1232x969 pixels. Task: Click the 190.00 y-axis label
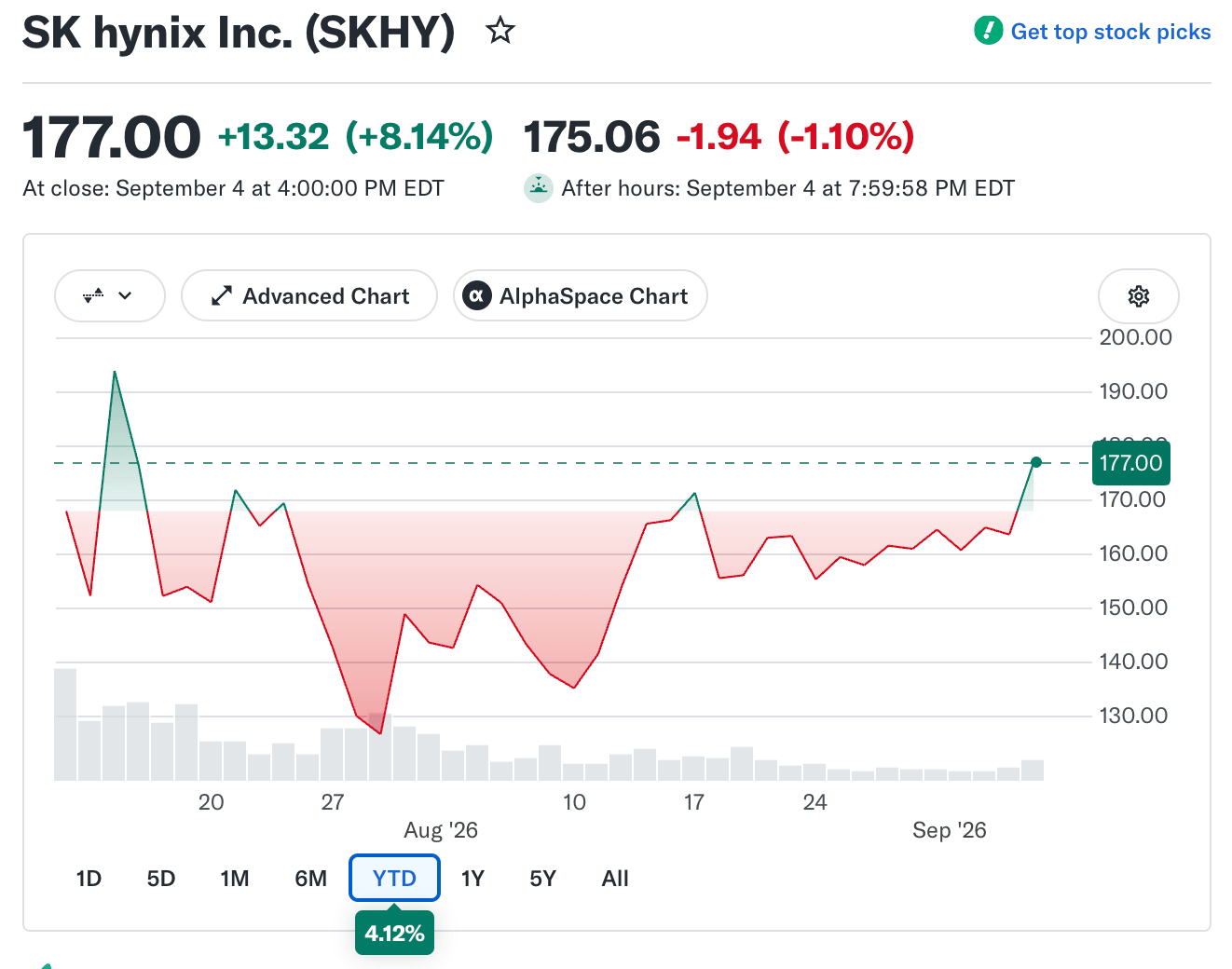1133,391
